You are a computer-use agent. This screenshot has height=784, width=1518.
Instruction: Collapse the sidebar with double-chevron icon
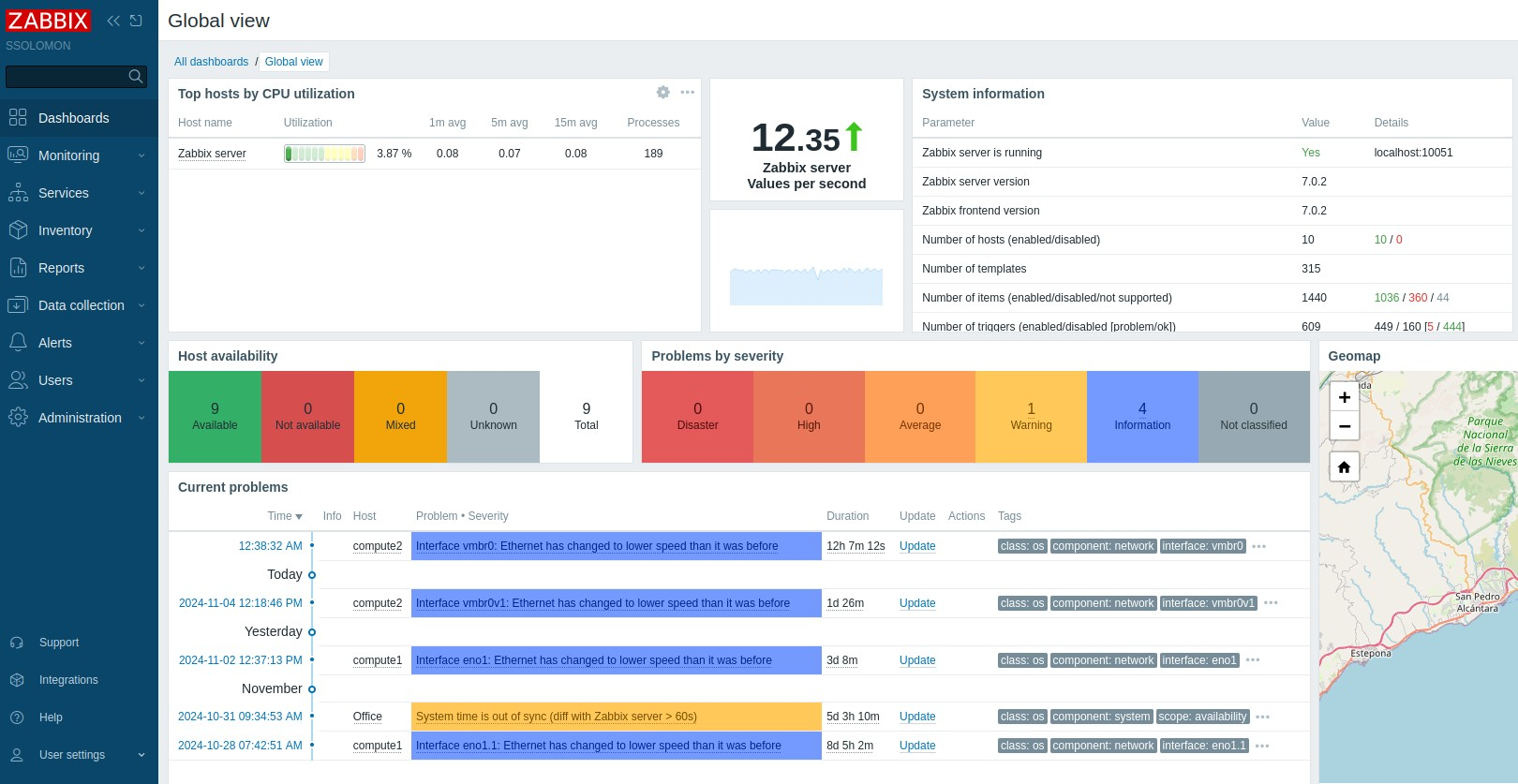(113, 21)
